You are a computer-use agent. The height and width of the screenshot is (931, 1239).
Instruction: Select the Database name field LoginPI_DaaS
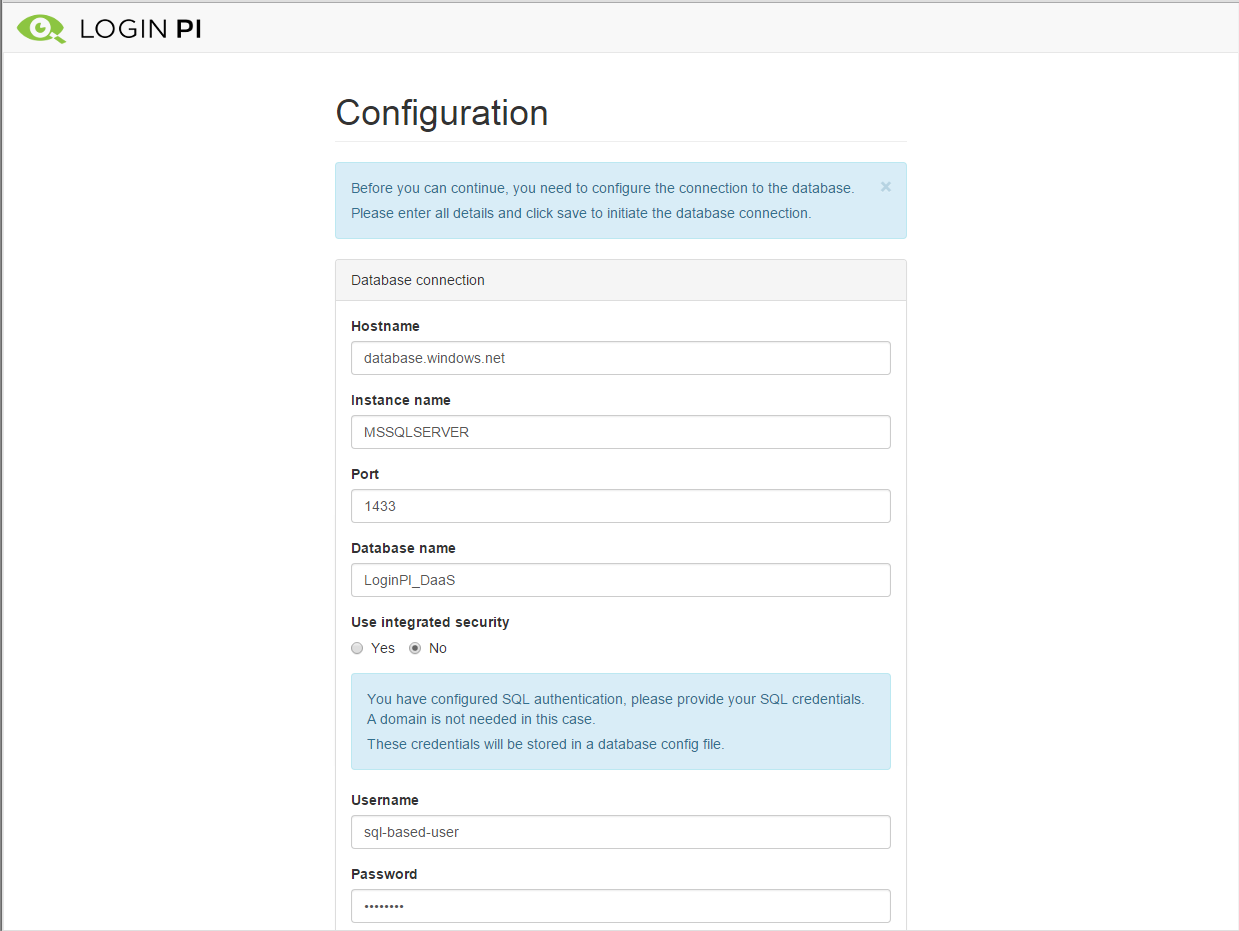point(620,580)
